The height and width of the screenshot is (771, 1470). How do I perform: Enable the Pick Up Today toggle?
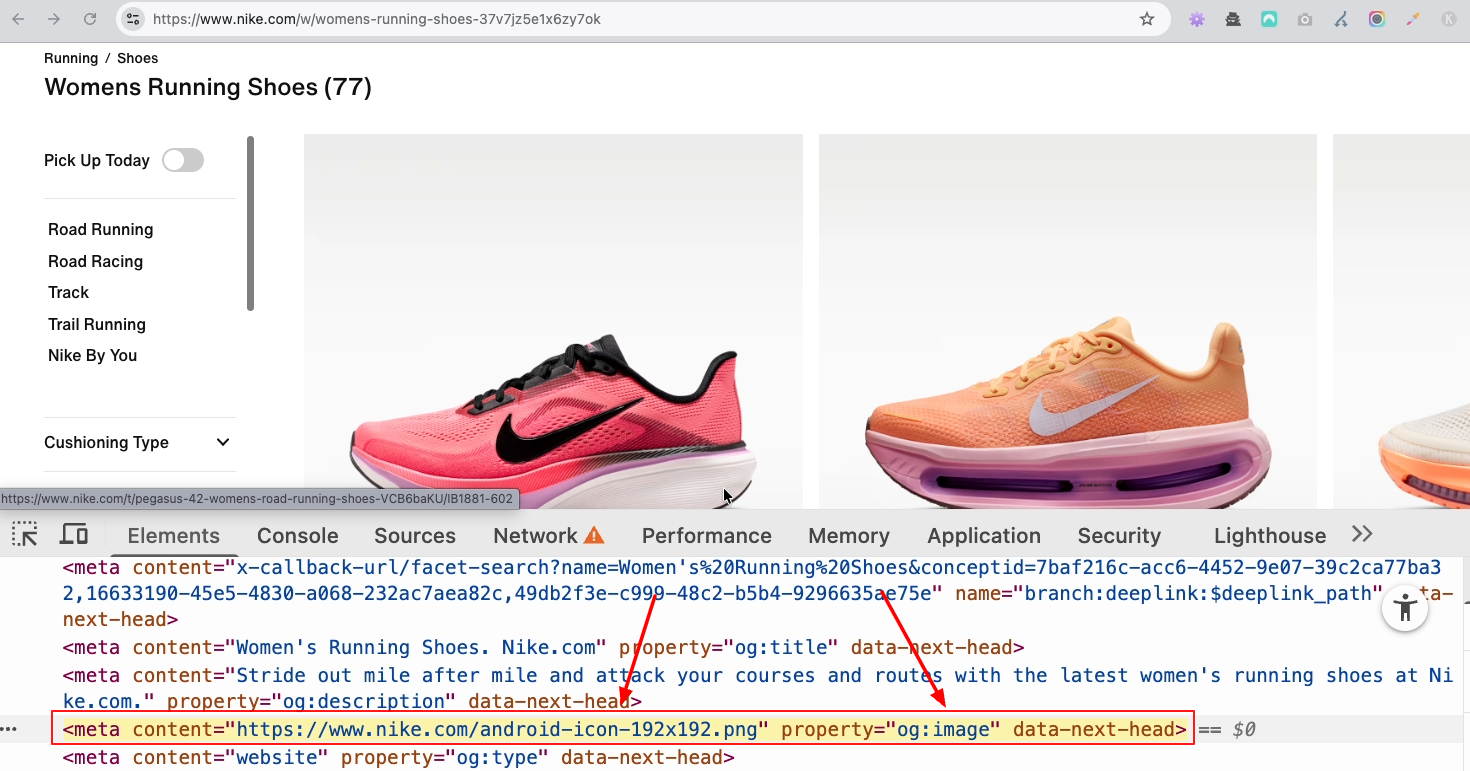(183, 160)
